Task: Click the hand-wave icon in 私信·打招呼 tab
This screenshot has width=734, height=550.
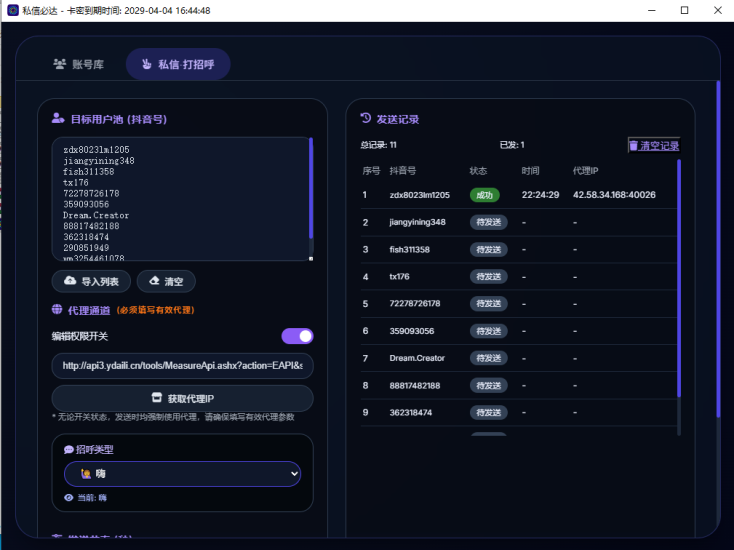Action: [x=147, y=64]
